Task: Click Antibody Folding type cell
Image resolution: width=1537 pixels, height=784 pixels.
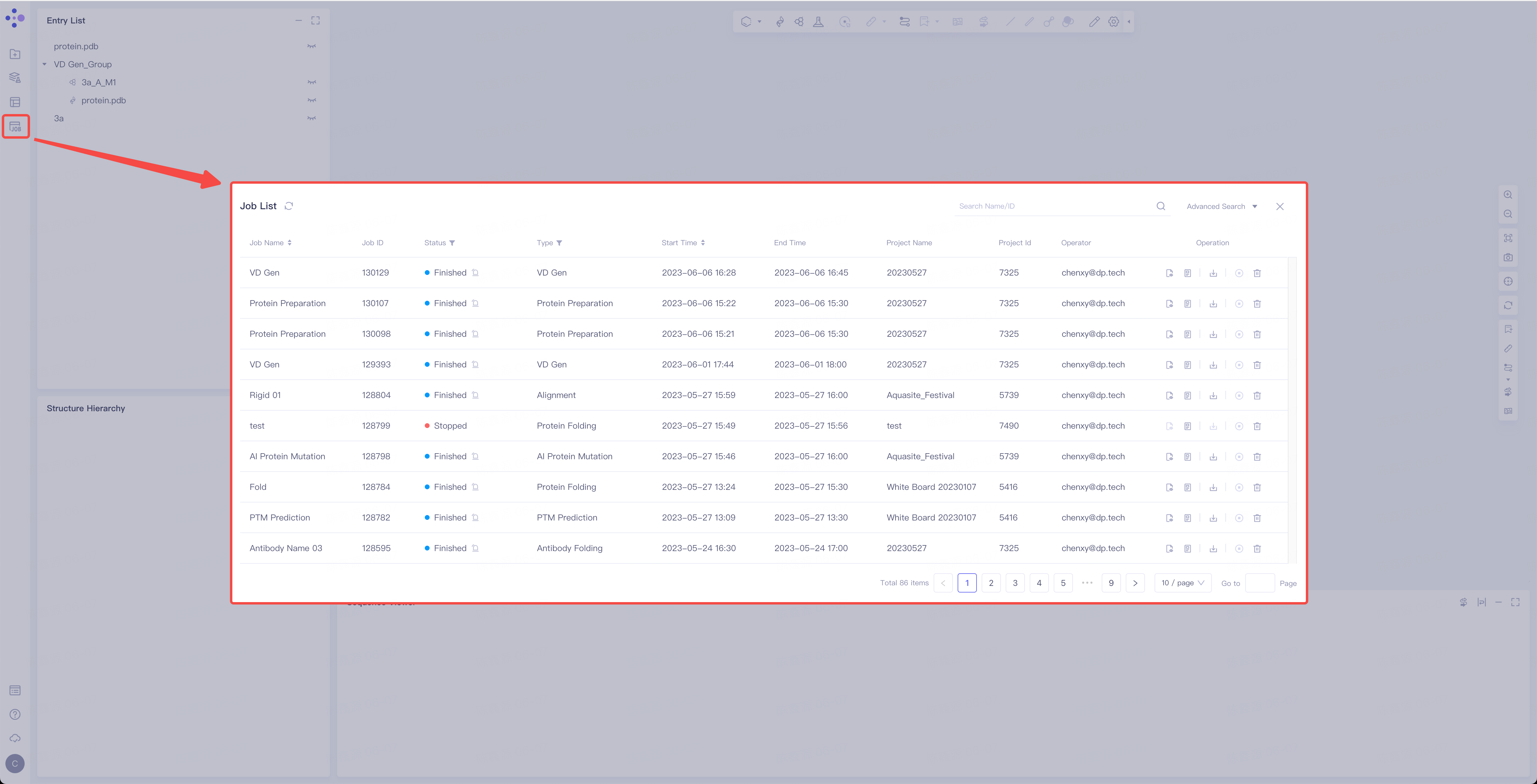Action: (x=570, y=548)
